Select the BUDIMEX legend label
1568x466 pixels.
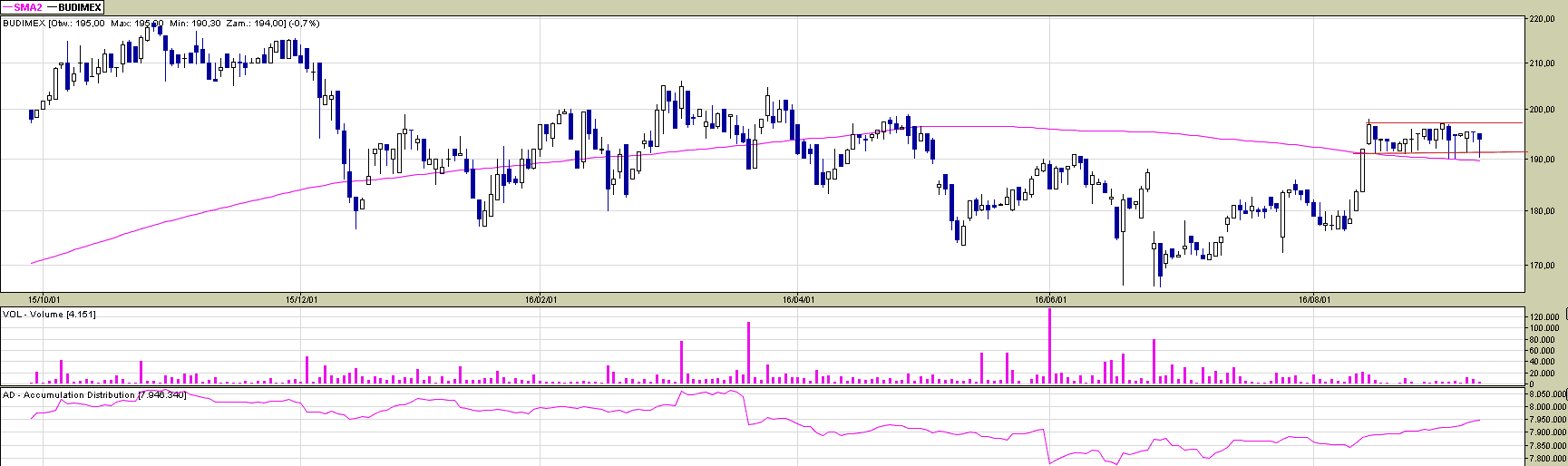[x=80, y=7]
